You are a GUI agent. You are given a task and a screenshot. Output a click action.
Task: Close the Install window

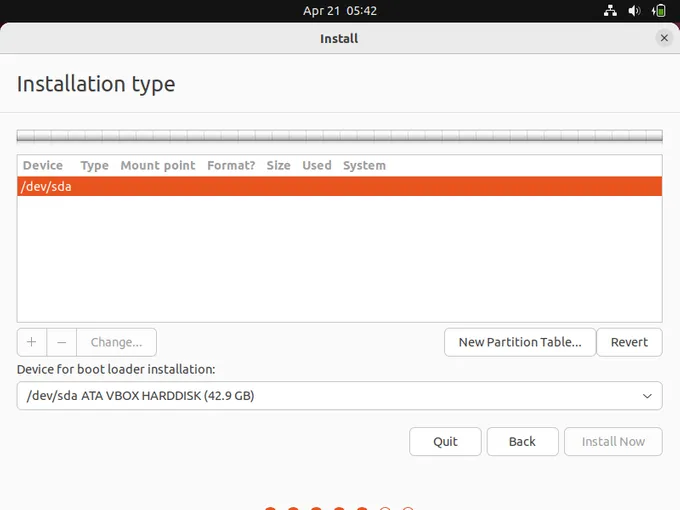coord(664,38)
